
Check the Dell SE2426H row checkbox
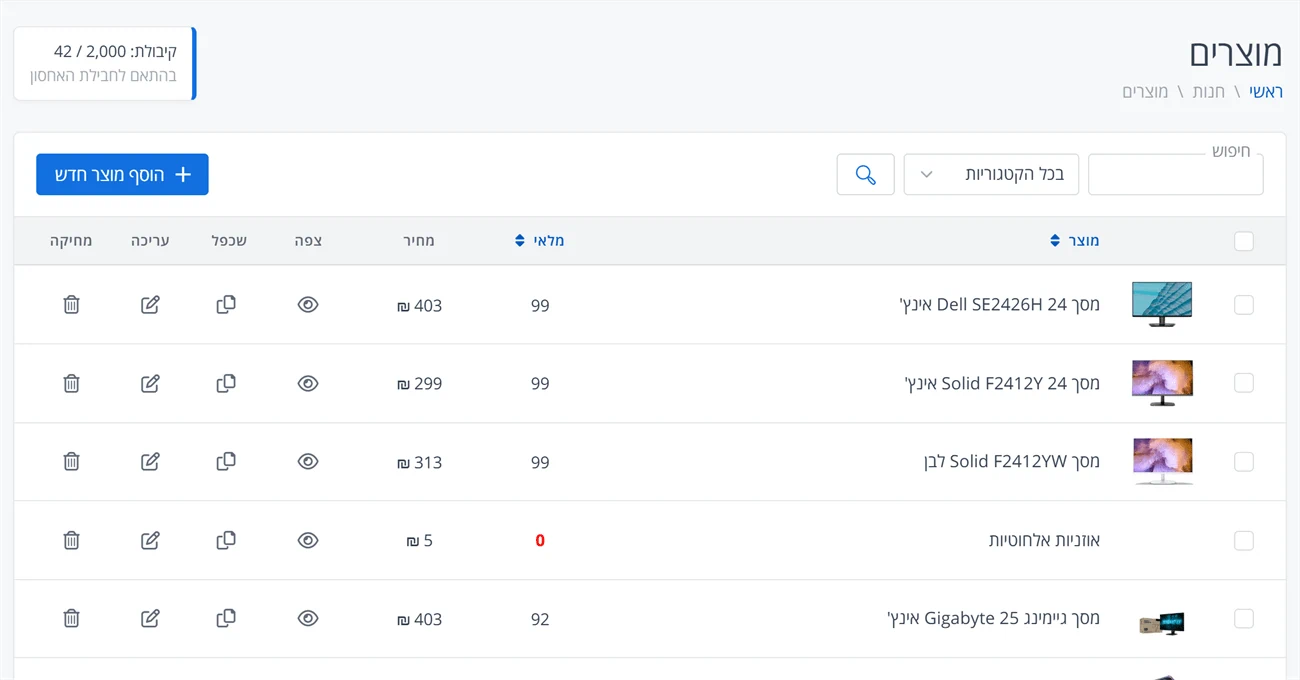pyautogui.click(x=1244, y=305)
